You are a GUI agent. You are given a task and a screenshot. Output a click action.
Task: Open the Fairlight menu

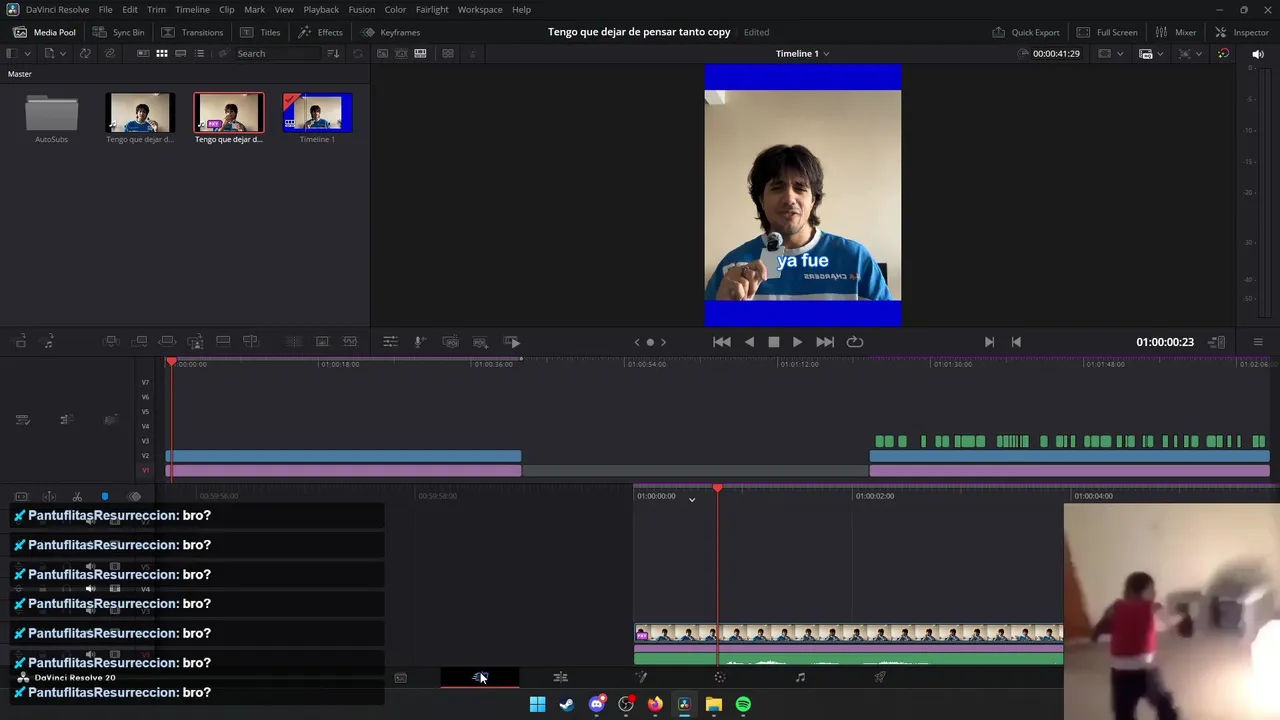pos(432,9)
